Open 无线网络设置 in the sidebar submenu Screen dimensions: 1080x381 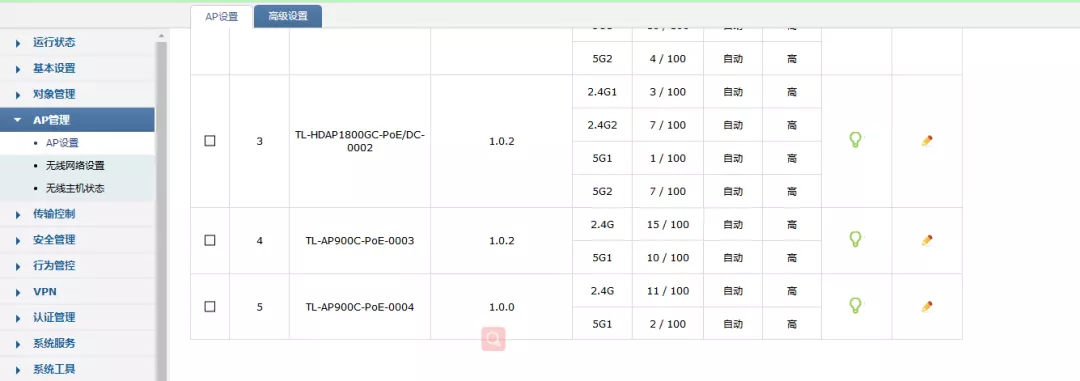pos(75,165)
